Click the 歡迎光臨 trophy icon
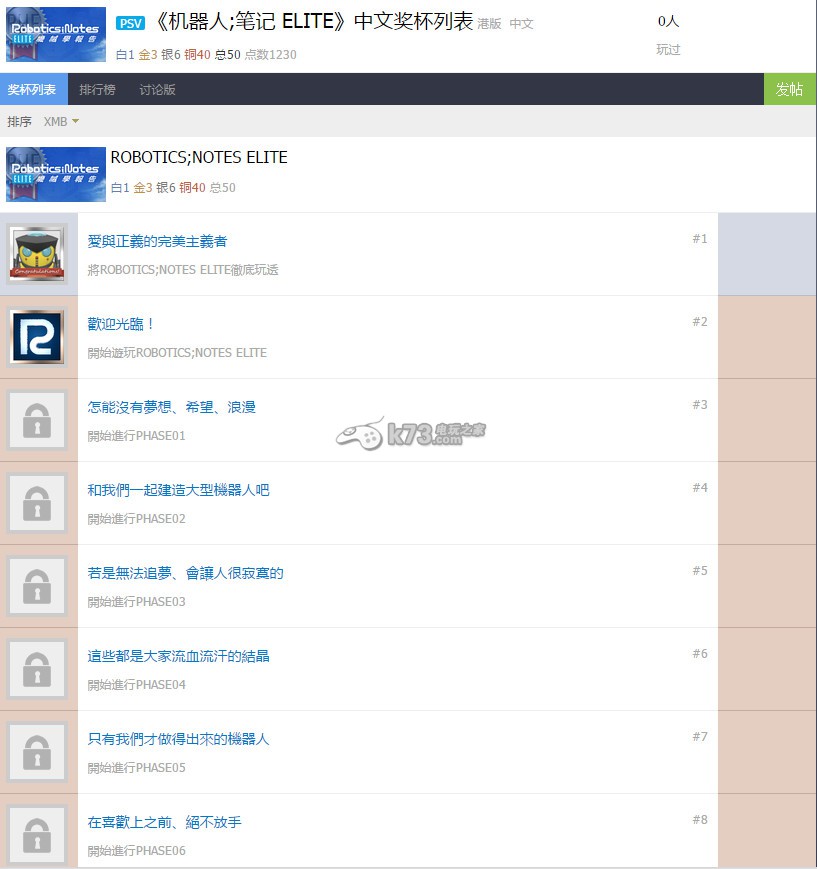The height and width of the screenshot is (869, 817). (x=37, y=336)
